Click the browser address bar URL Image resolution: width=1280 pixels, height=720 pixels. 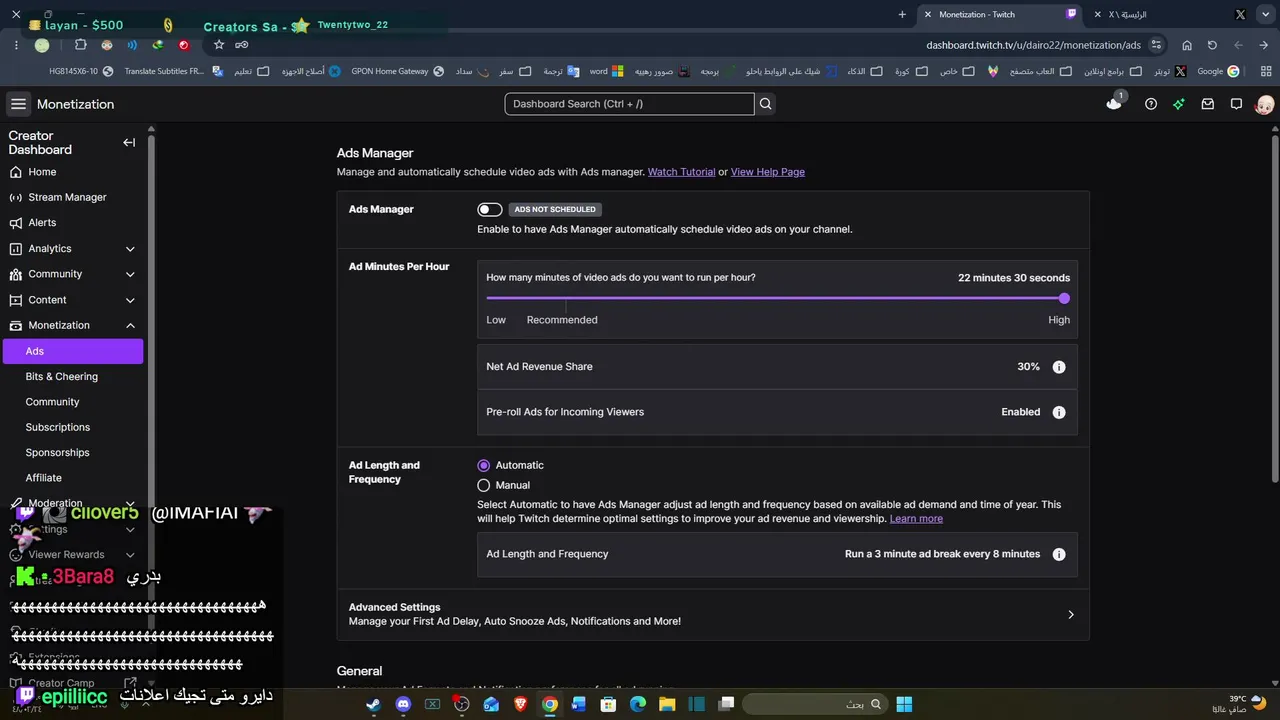[1033, 45]
